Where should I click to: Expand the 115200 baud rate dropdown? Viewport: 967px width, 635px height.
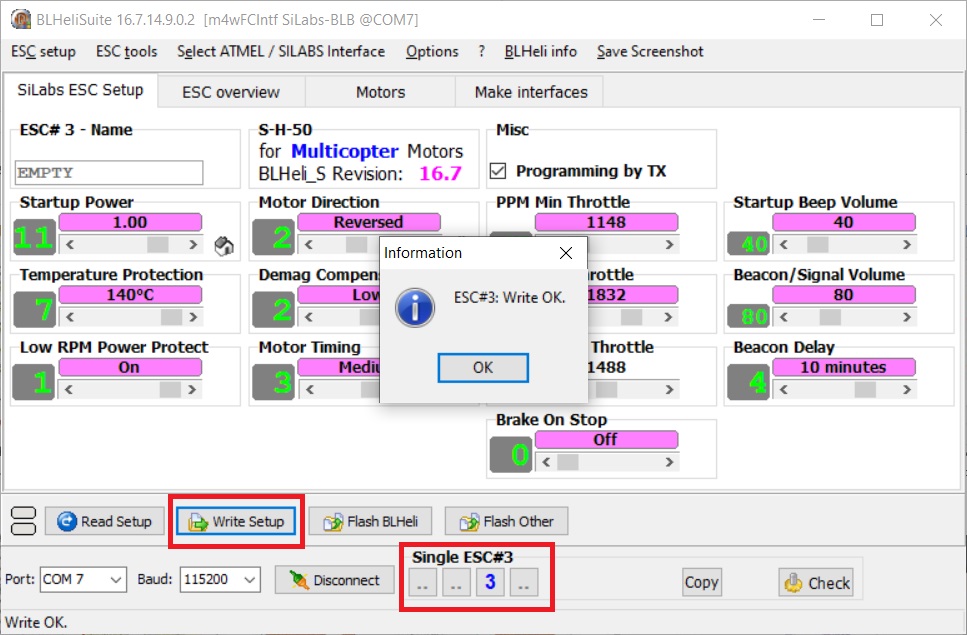coord(220,580)
